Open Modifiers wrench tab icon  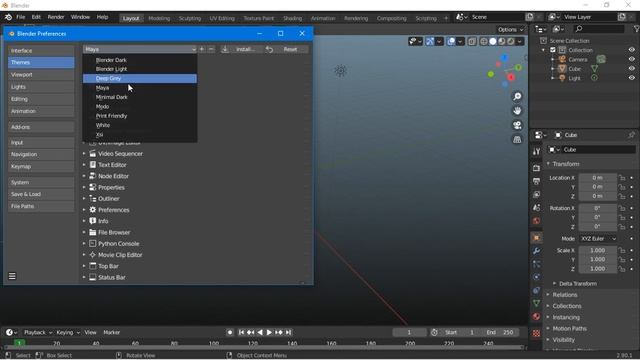536,251
